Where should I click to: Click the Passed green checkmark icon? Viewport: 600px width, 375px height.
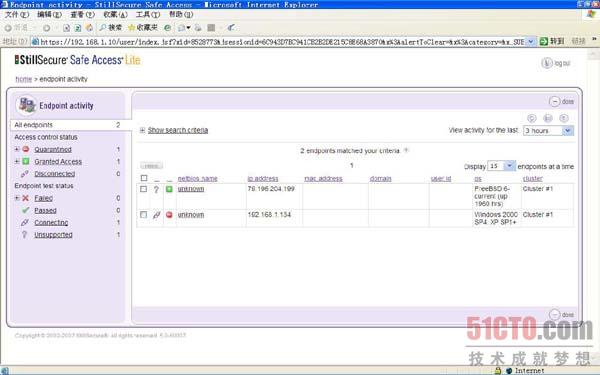click(26, 210)
